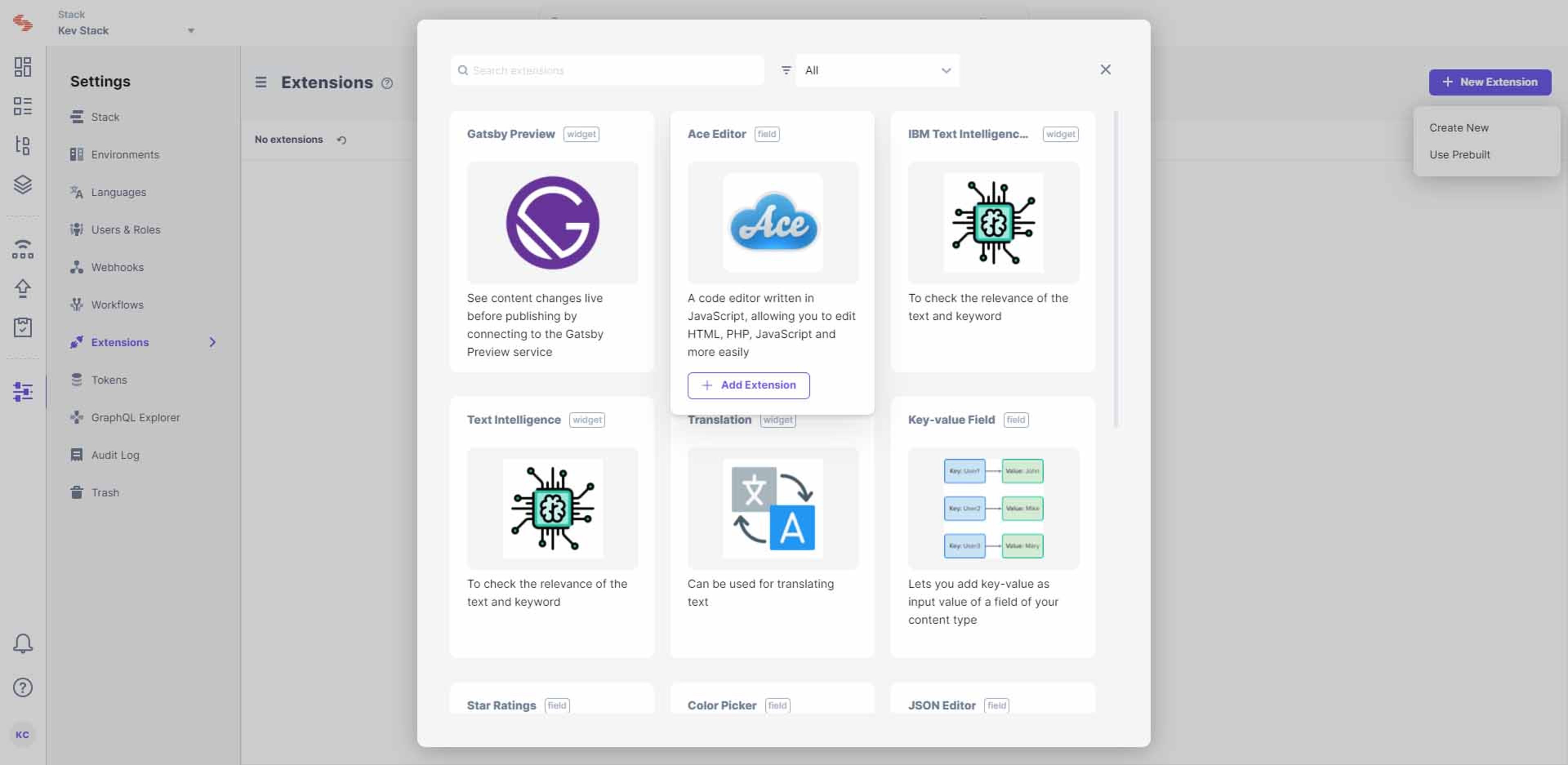This screenshot has height=765, width=1568.
Task: Open the KC user avatar
Action: 22,734
